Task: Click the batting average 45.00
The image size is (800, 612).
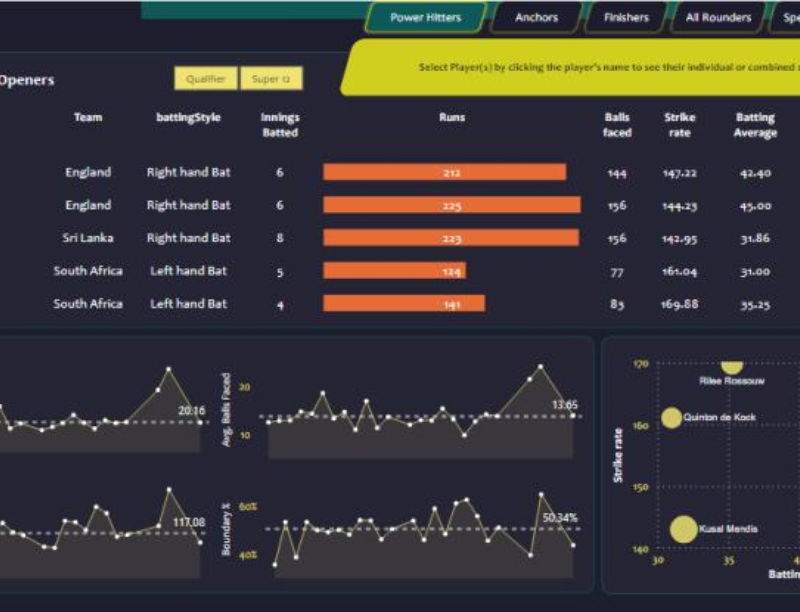Action: (755, 206)
